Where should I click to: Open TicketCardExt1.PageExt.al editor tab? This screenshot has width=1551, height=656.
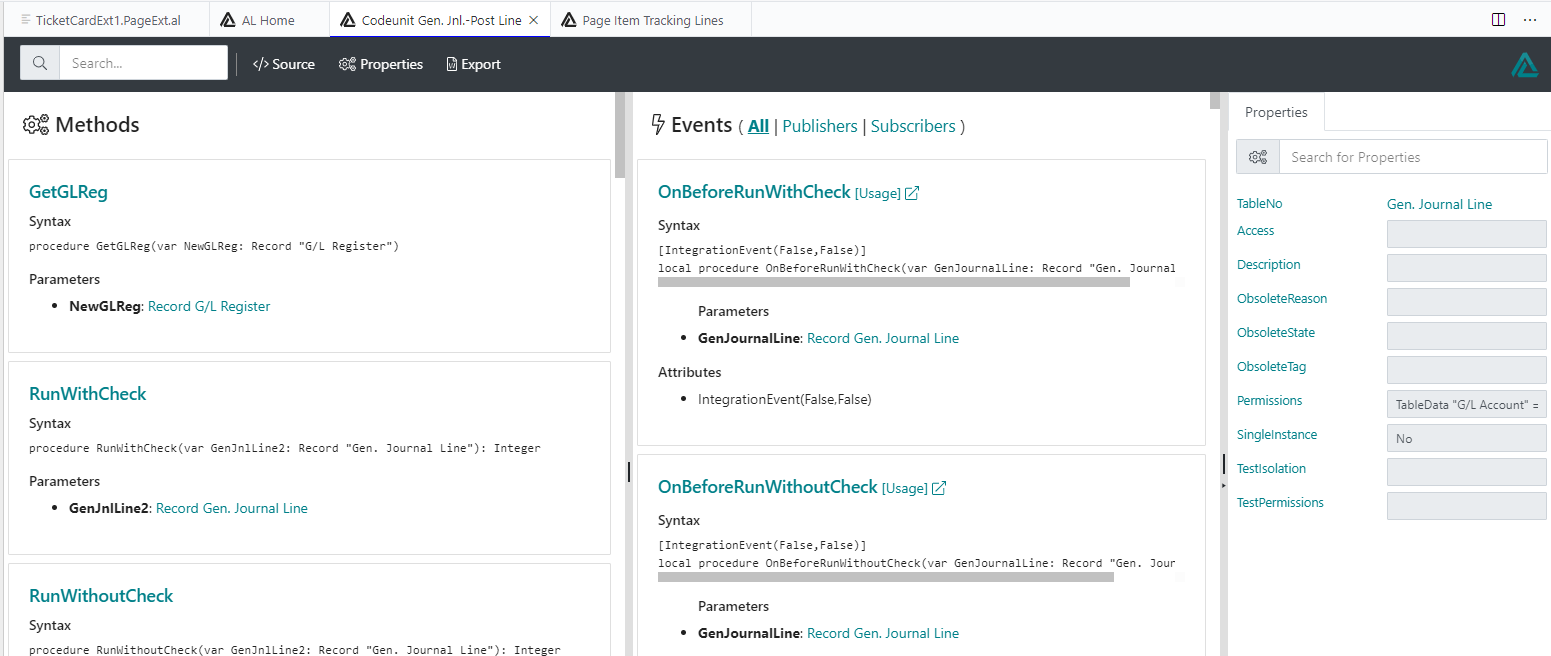[x=107, y=20]
